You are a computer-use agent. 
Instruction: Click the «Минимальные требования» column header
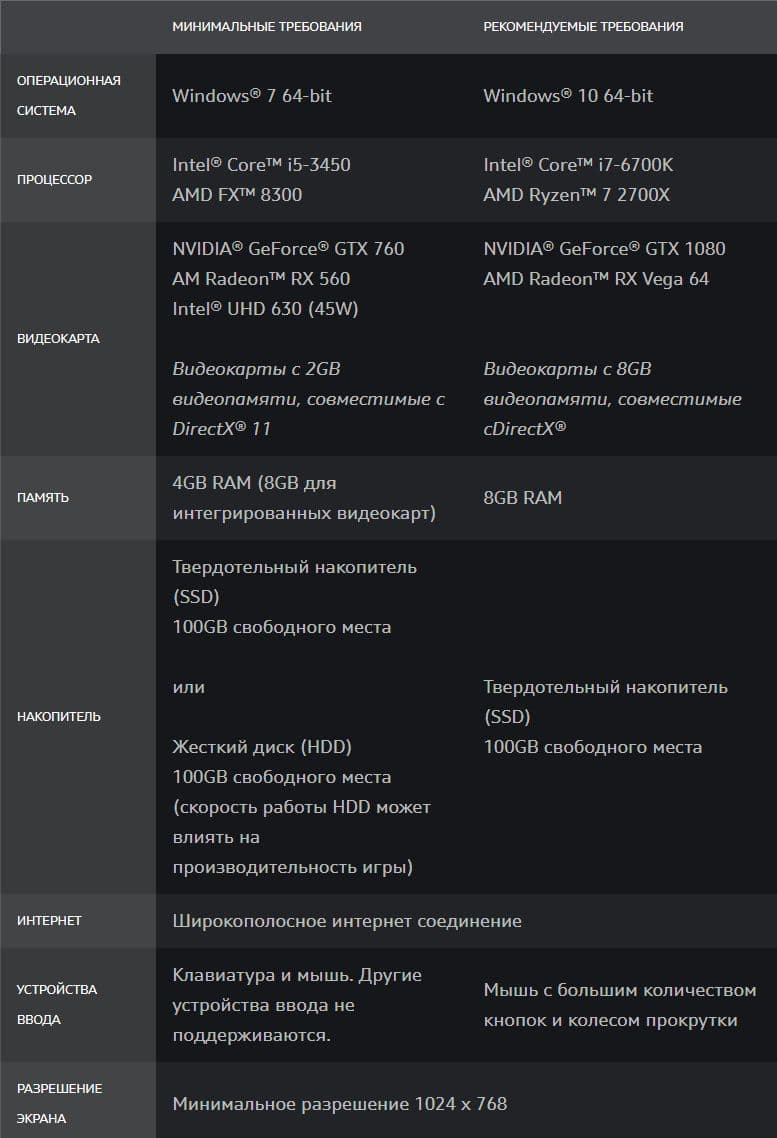pos(267,26)
